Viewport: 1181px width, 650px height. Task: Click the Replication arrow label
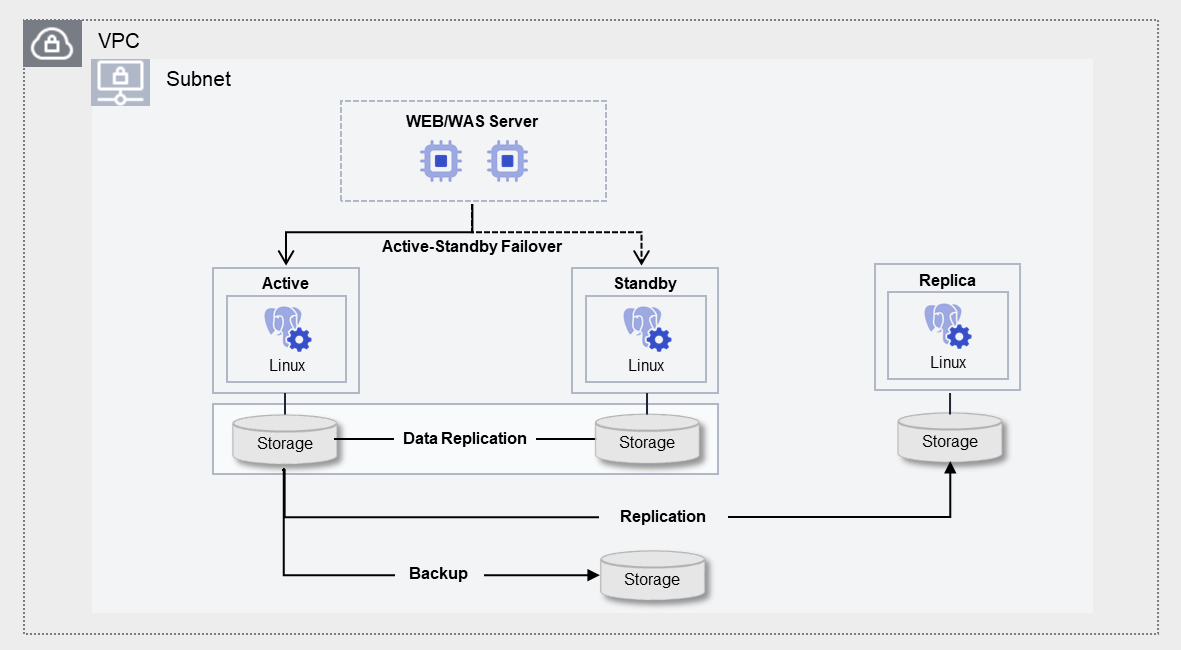tap(662, 516)
